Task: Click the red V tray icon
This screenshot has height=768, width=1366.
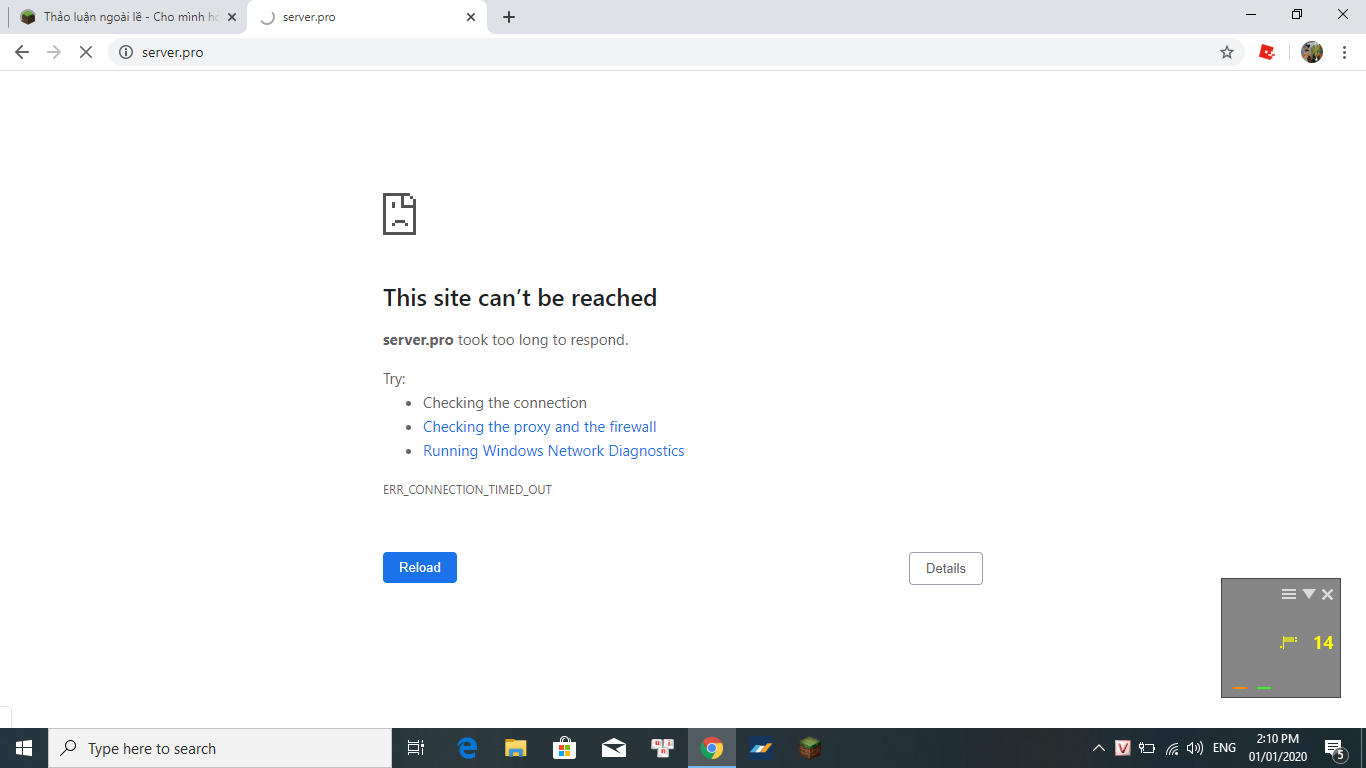Action: pyautogui.click(x=1123, y=748)
